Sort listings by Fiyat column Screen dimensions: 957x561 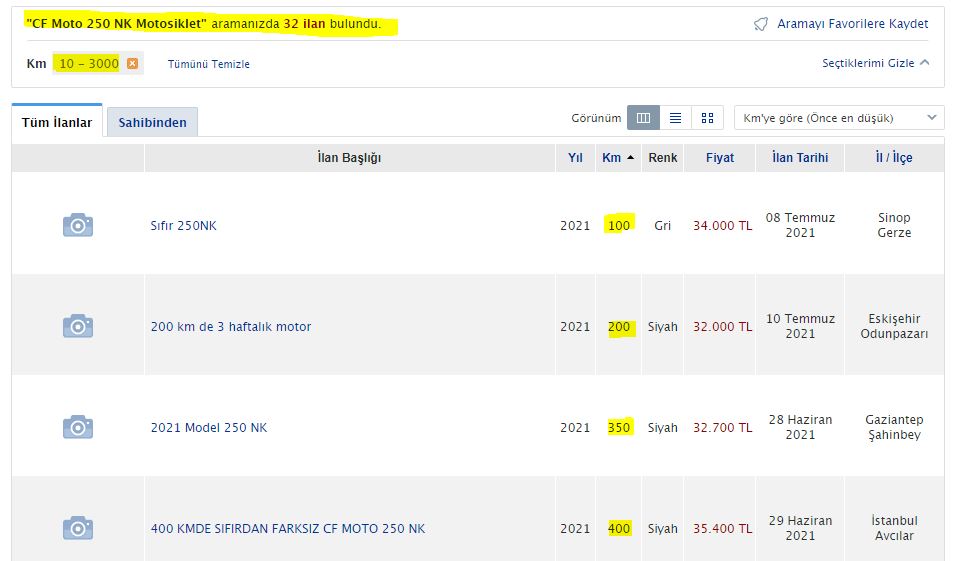point(720,157)
